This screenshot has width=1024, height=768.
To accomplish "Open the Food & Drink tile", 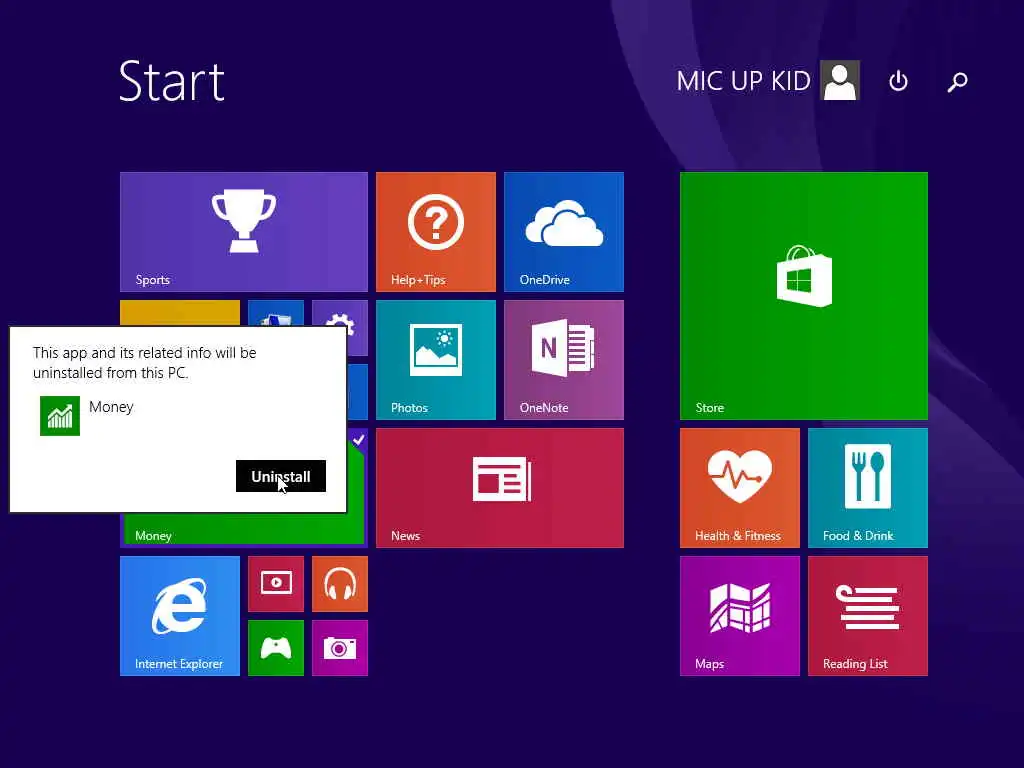I will click(867, 488).
